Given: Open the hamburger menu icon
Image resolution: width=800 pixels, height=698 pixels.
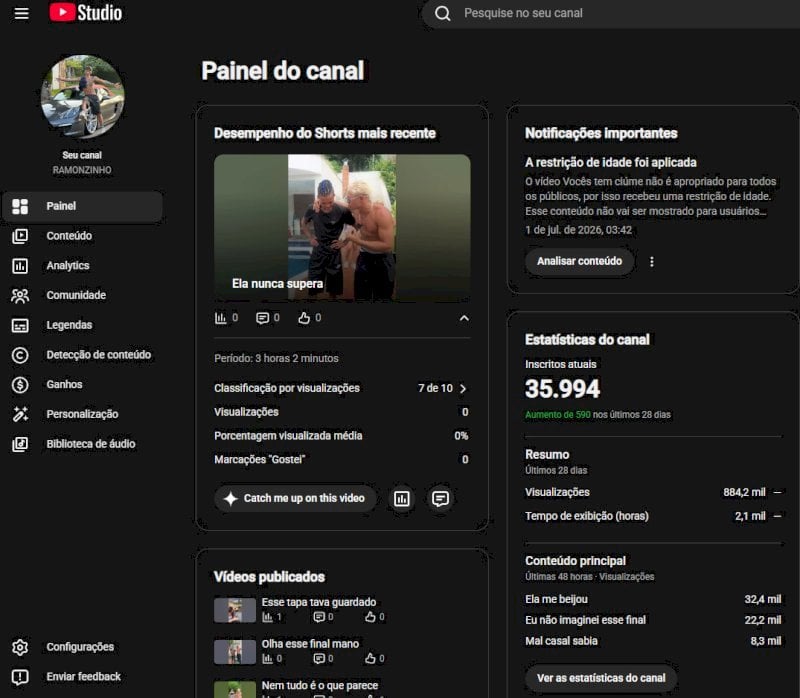Looking at the screenshot, I should 21,13.
